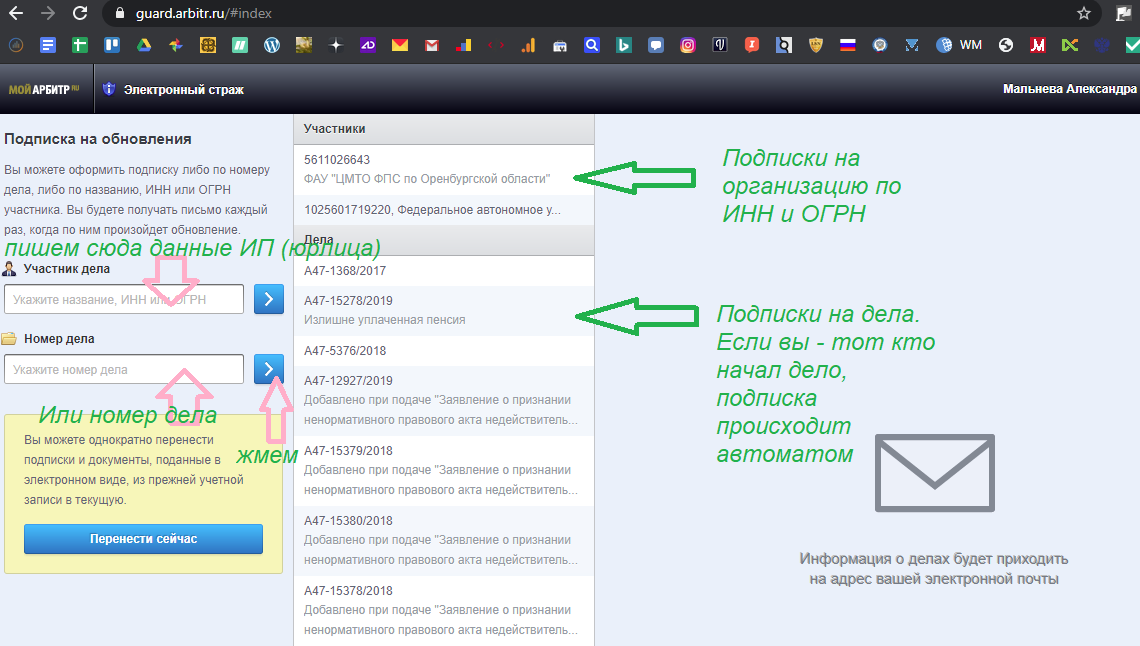Open the Trello bookmark icon

111,45
